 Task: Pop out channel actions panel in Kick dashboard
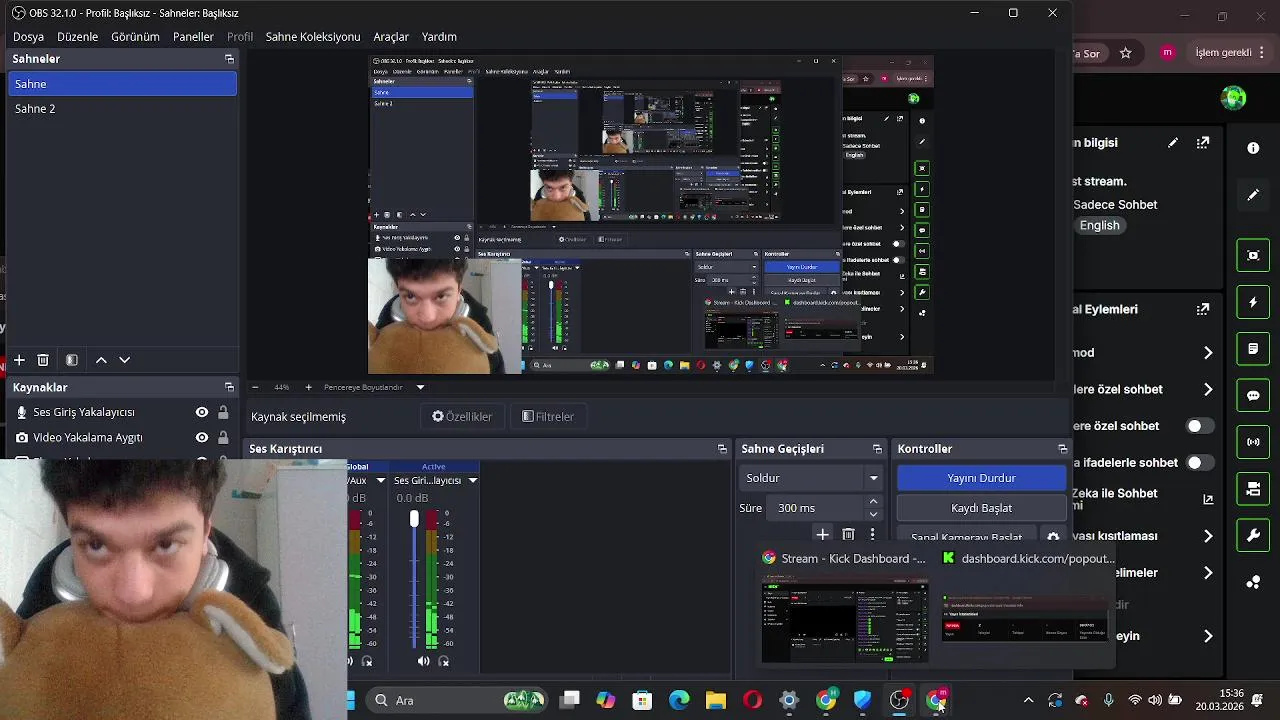1203,309
